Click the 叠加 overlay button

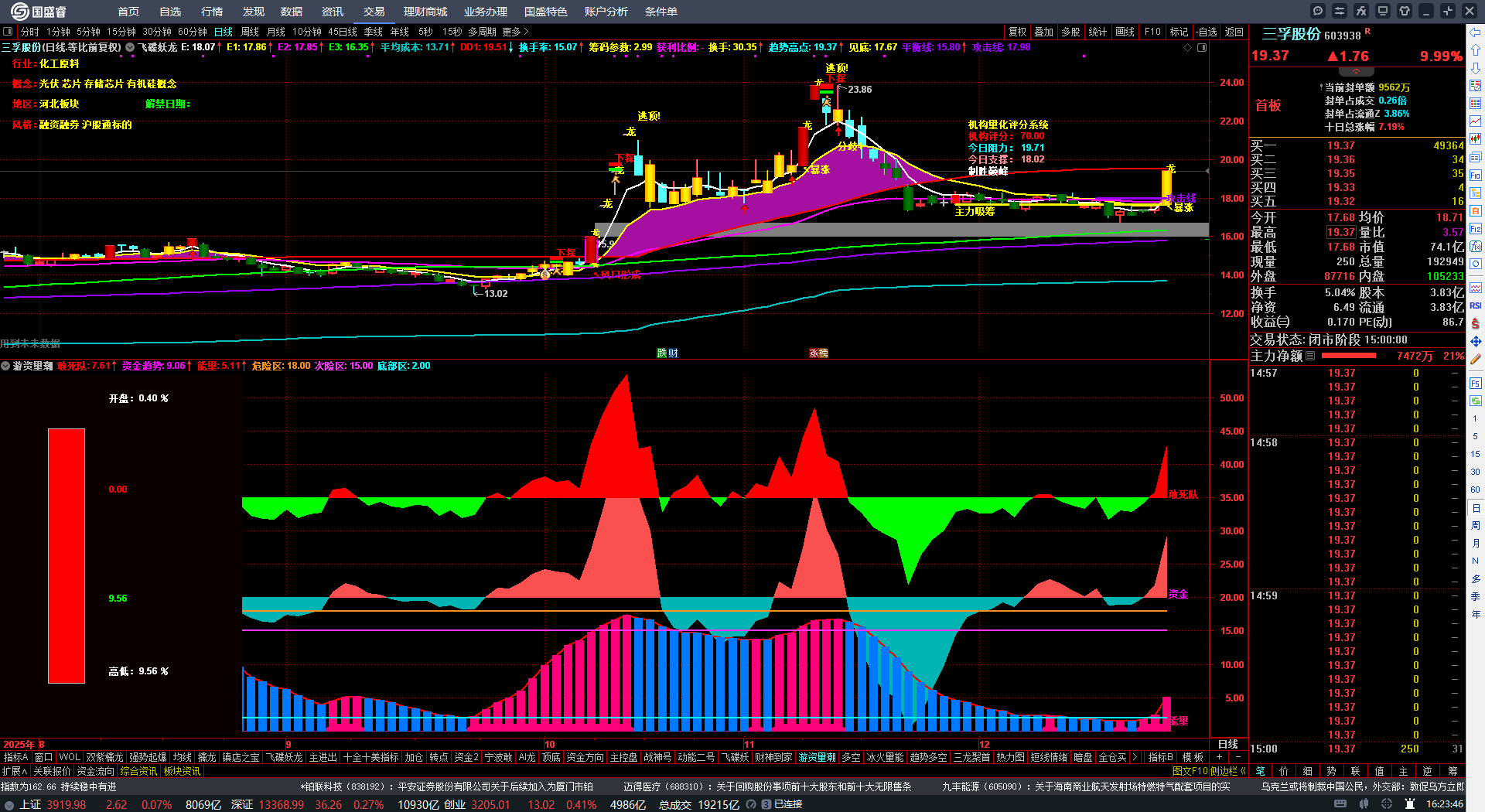1044,32
